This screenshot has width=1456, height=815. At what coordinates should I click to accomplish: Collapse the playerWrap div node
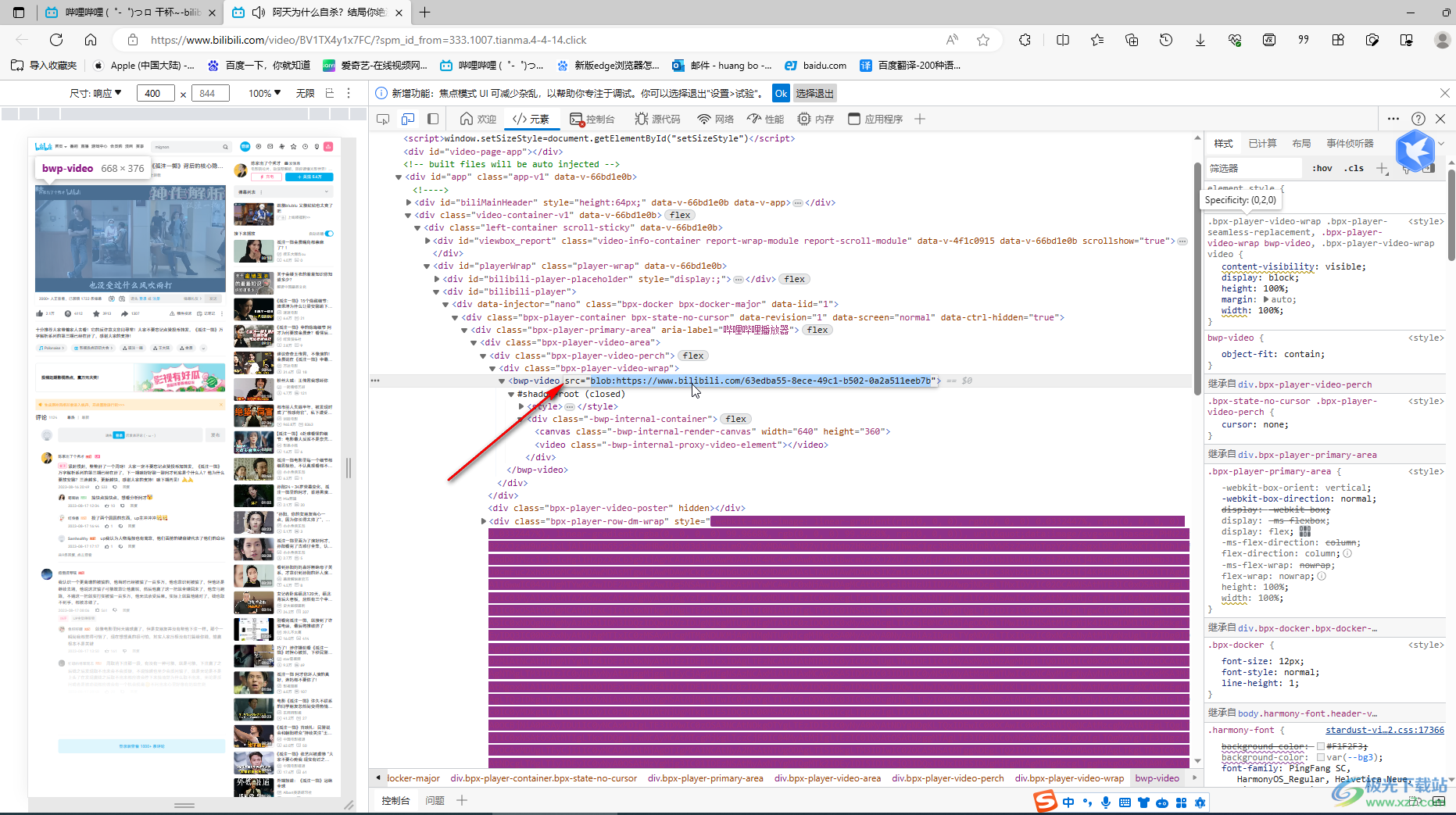click(x=427, y=266)
